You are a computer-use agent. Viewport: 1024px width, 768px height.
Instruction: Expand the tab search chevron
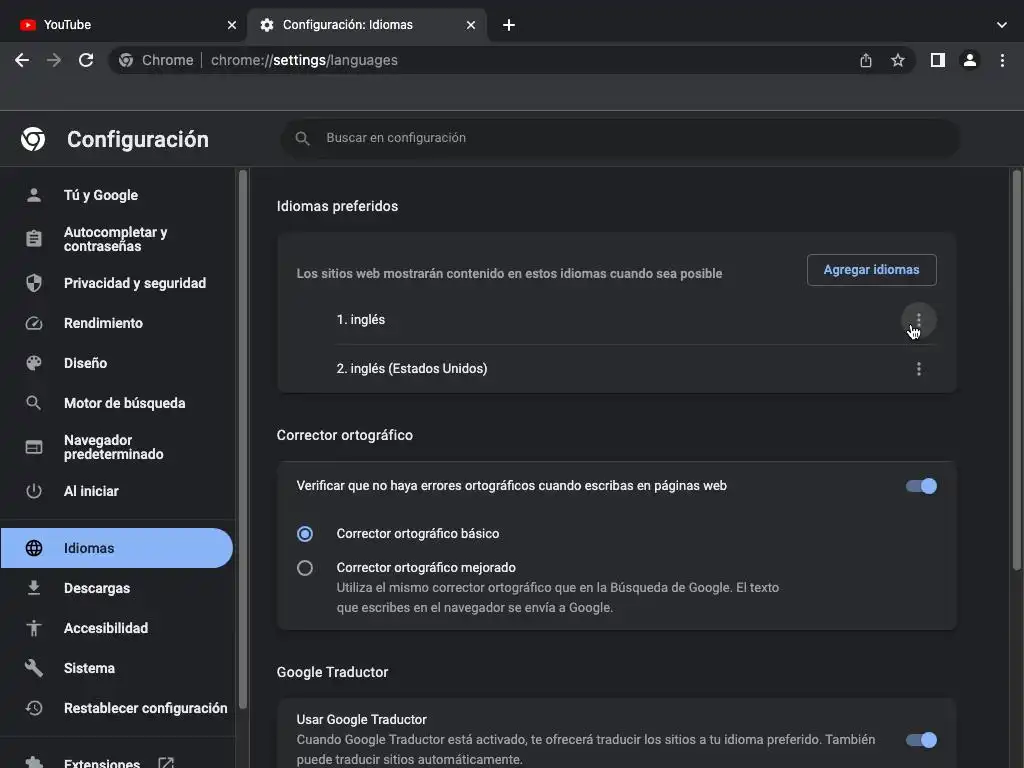coord(1002,25)
